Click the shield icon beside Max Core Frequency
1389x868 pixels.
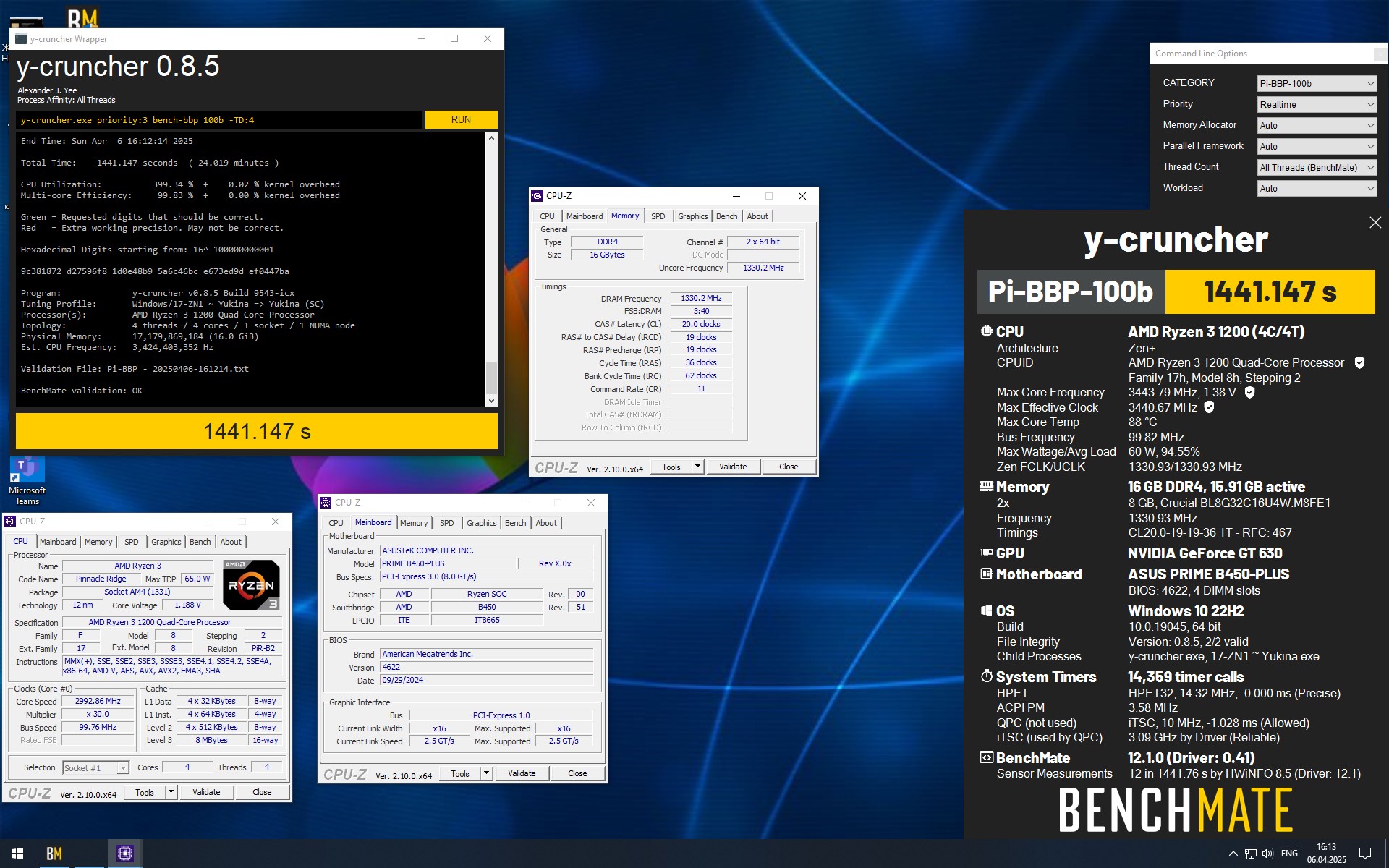[x=1249, y=392]
